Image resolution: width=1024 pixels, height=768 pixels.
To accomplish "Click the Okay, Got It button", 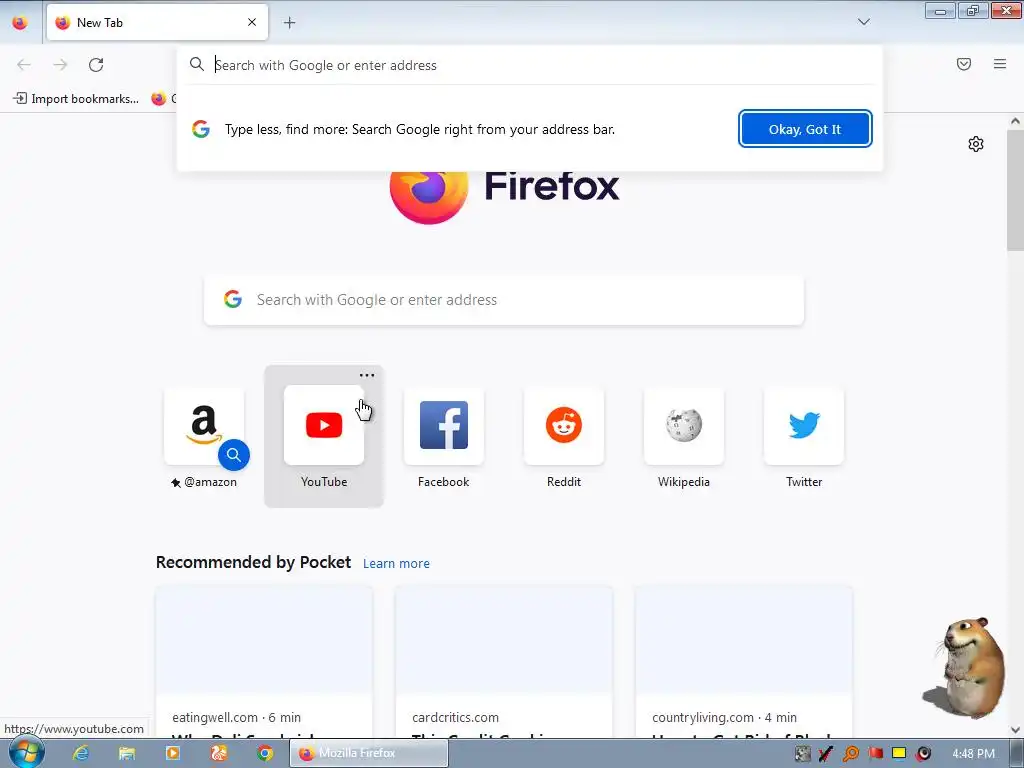I will pos(805,129).
